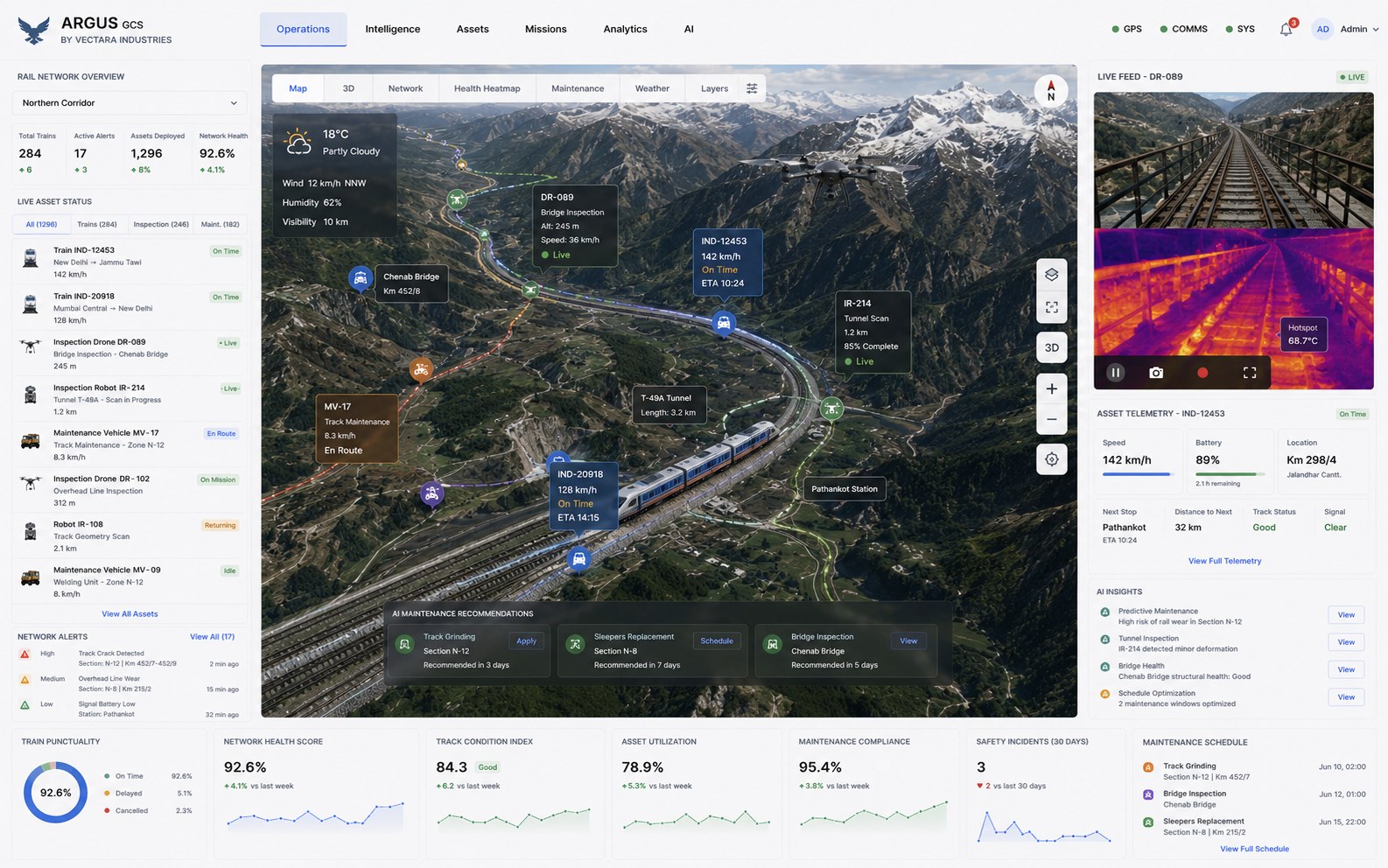Viewport: 1388px width, 868px height.
Task: Click the IND-20918 train marker near the tracks
Action: [x=578, y=559]
